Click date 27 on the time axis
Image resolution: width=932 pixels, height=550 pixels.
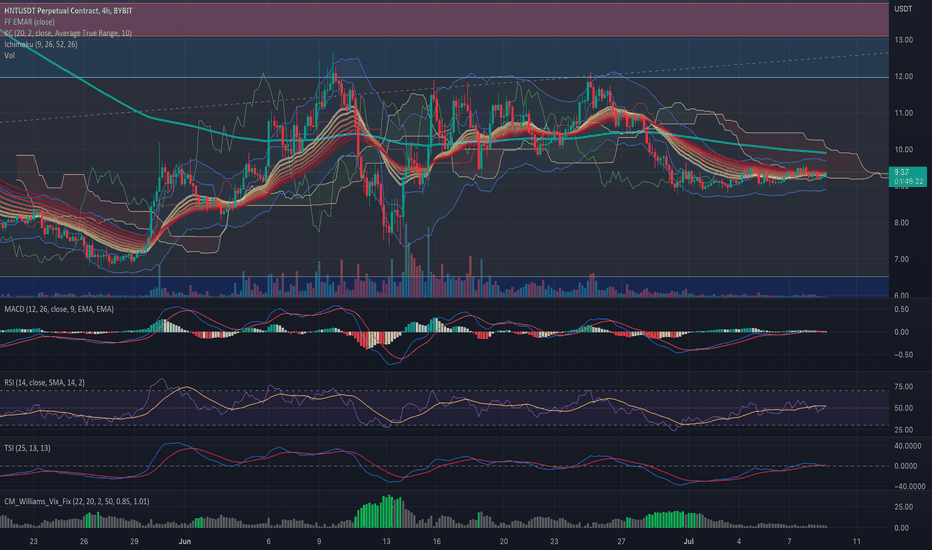click(622, 542)
